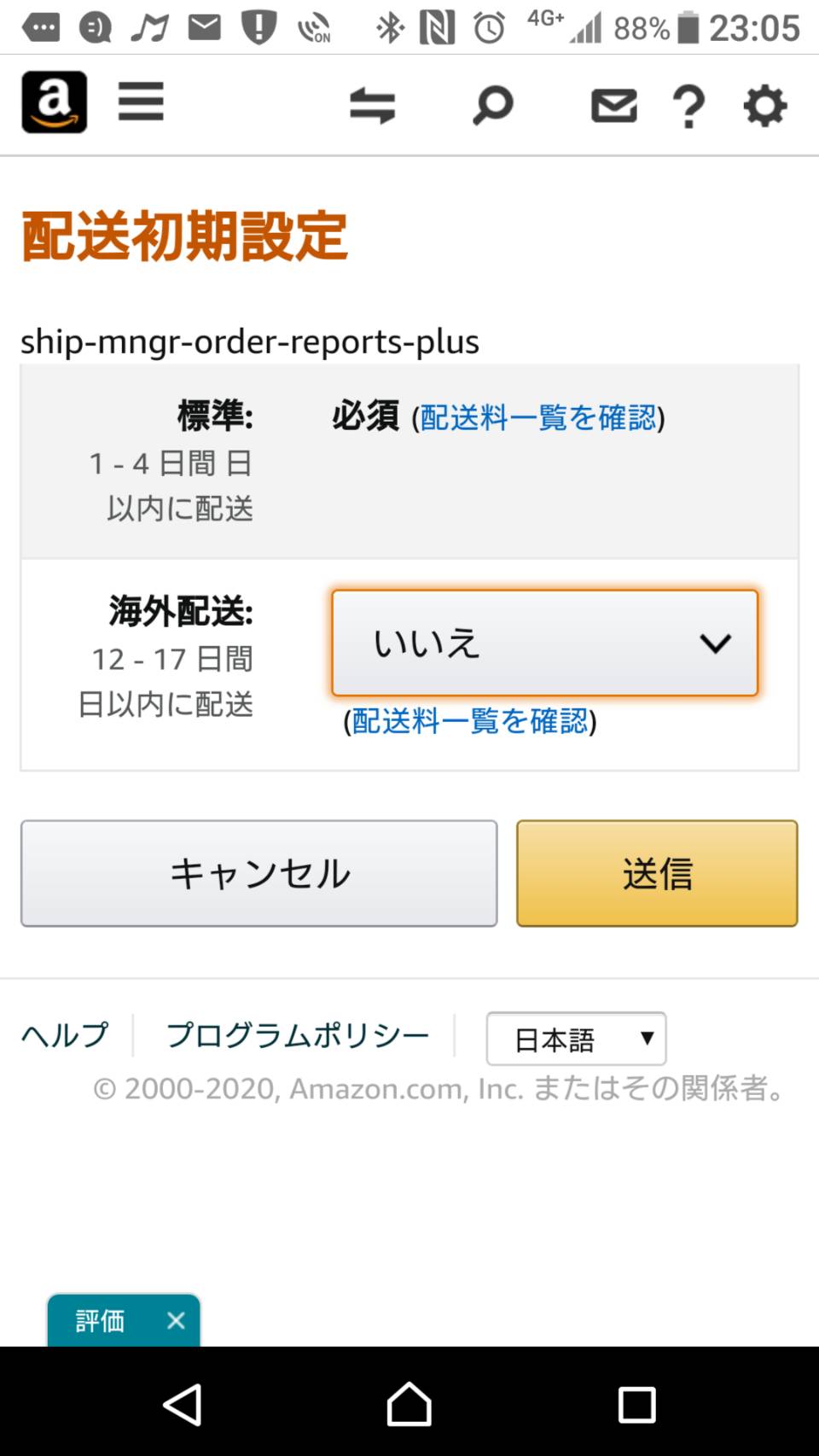This screenshot has width=819, height=1456.
Task: Open settings via the gear icon
Action: click(765, 106)
